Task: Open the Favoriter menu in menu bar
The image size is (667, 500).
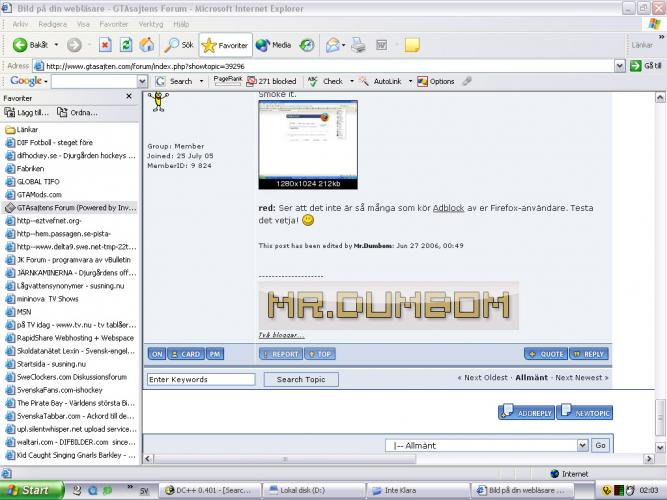Action: click(x=113, y=23)
